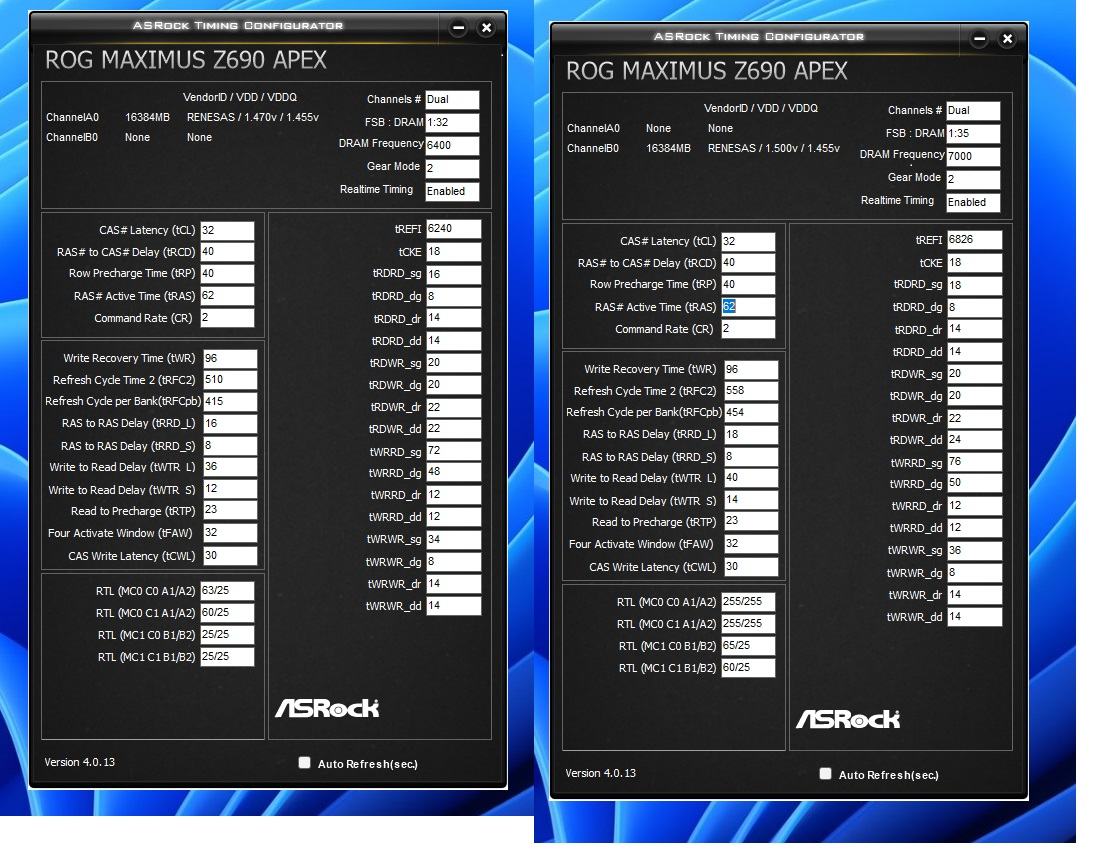Viewport: 1097px width, 850px height.
Task: Click tWTR_S field showing 14
Action: point(751,500)
